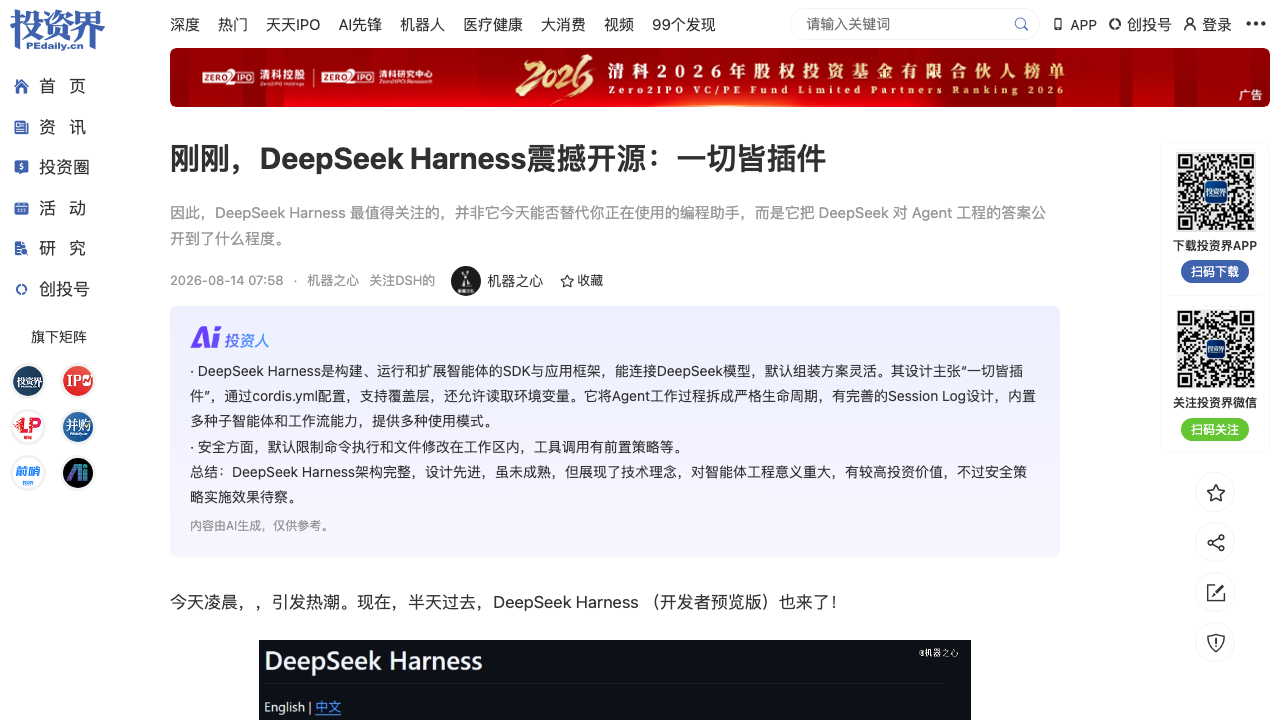Go to 大消费 in top navigation
This screenshot has height=720, width=1280.
pyautogui.click(x=563, y=24)
